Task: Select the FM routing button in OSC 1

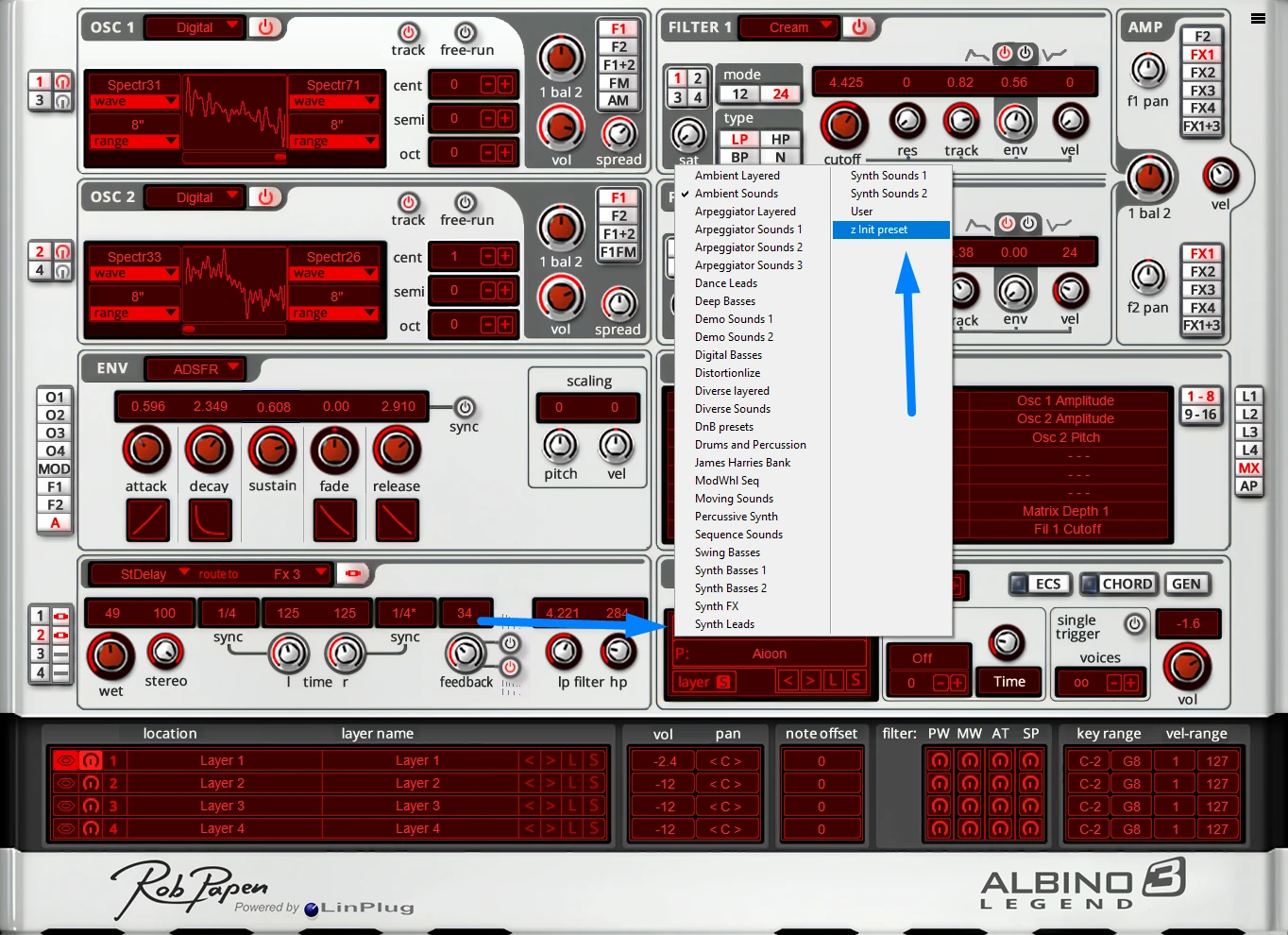Action: [619, 83]
